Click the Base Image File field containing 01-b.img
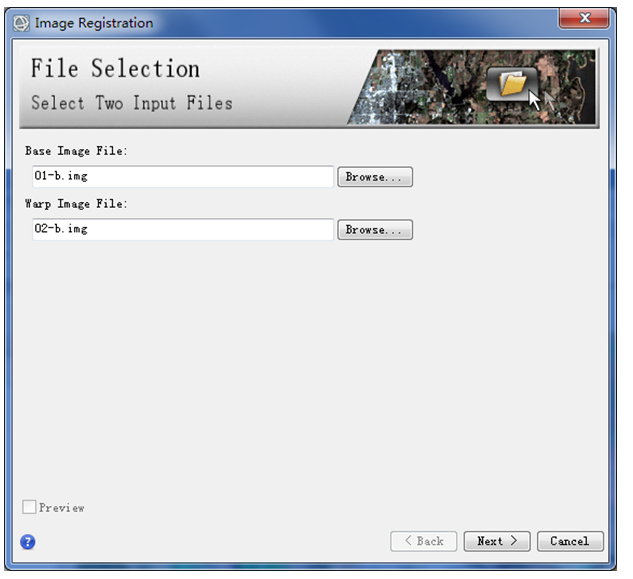This screenshot has height=579, width=633. [183, 176]
